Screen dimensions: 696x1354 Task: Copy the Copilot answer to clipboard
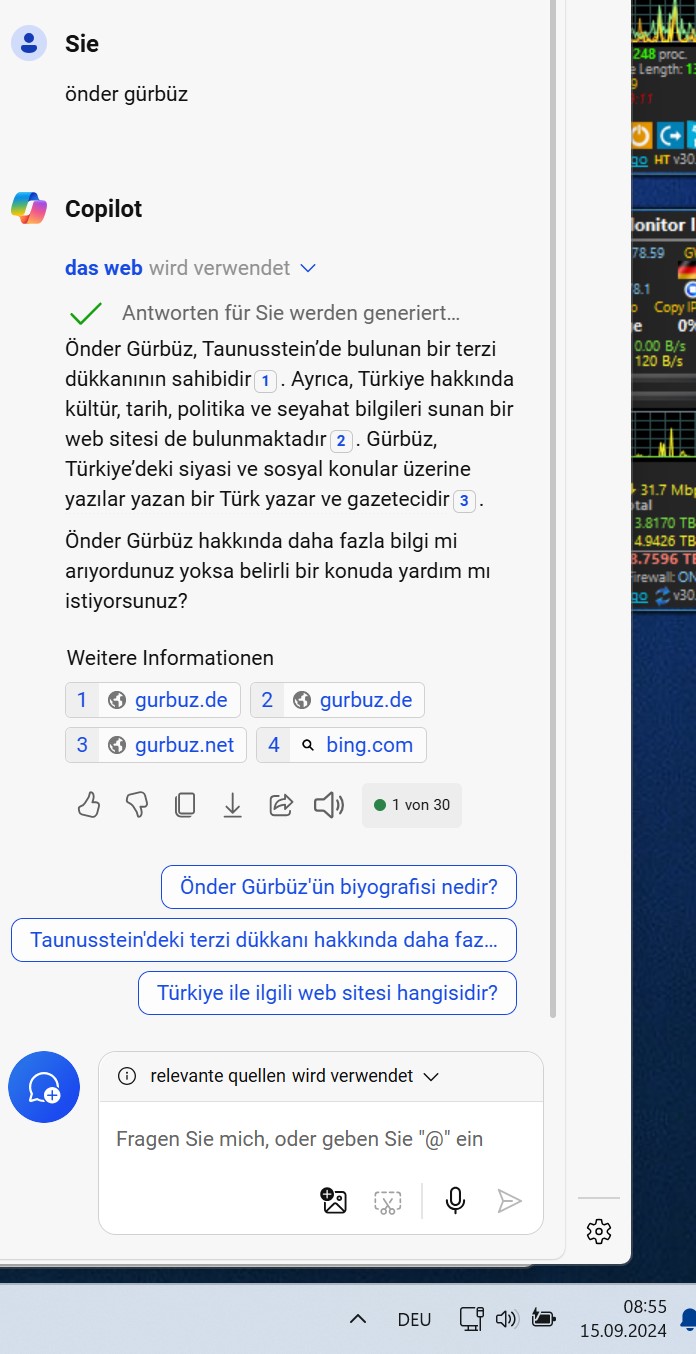[x=185, y=805]
